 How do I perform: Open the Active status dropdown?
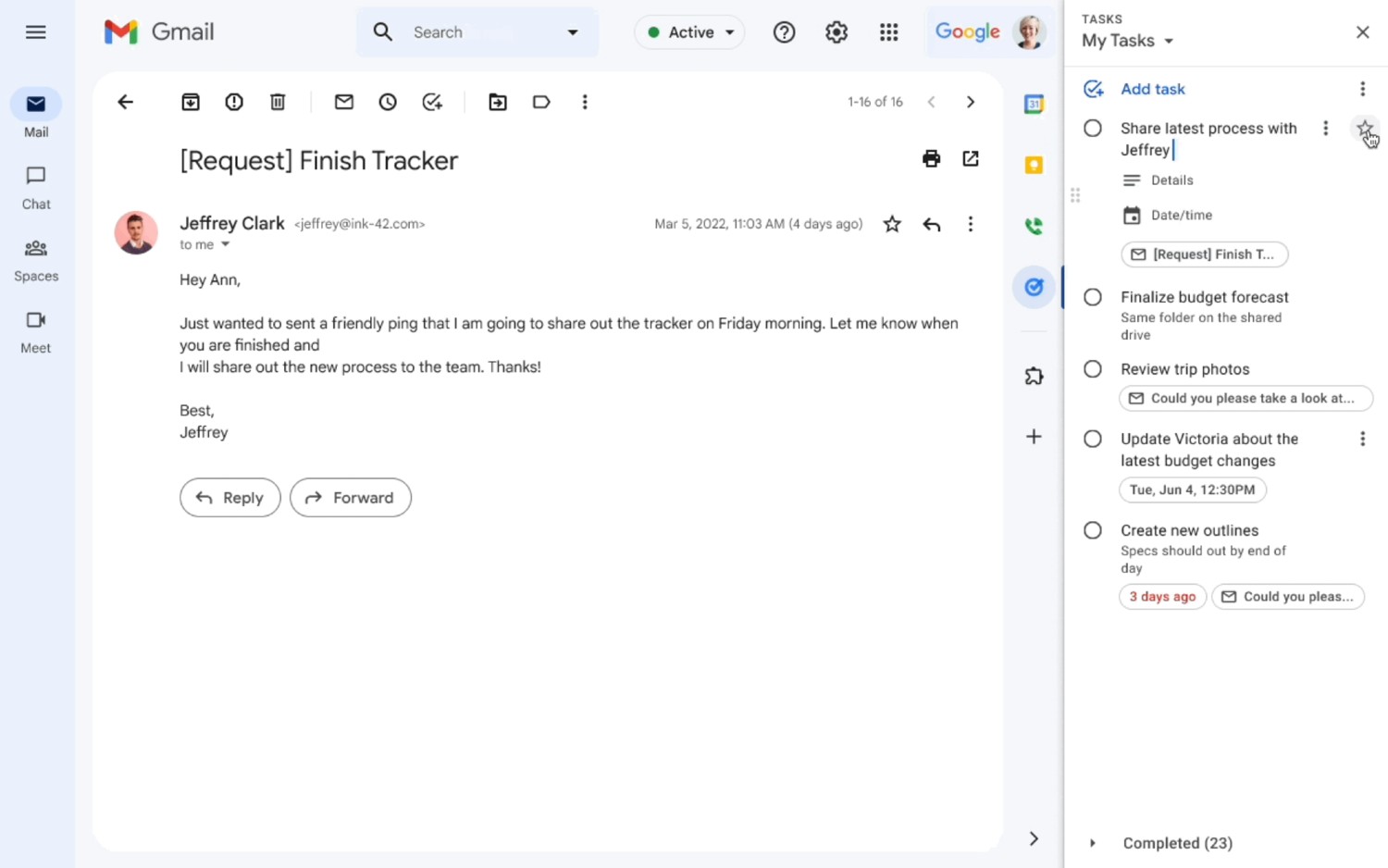click(690, 32)
